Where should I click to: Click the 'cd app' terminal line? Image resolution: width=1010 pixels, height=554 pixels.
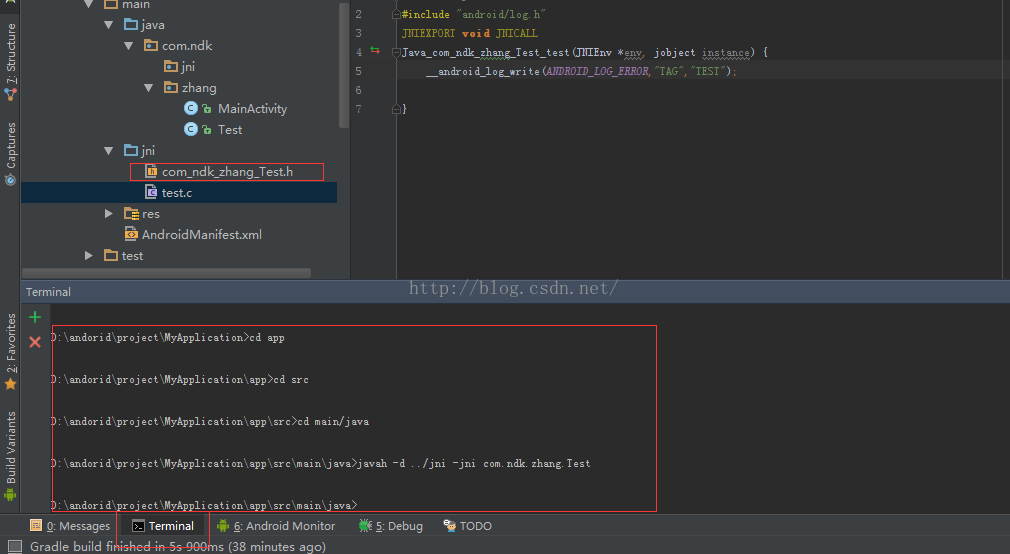click(x=169, y=338)
